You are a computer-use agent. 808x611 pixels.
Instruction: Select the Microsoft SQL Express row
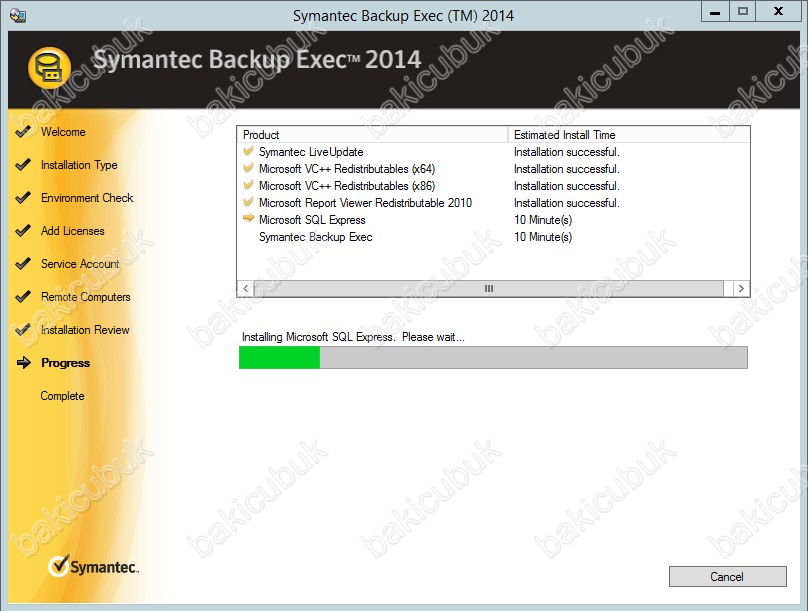493,220
